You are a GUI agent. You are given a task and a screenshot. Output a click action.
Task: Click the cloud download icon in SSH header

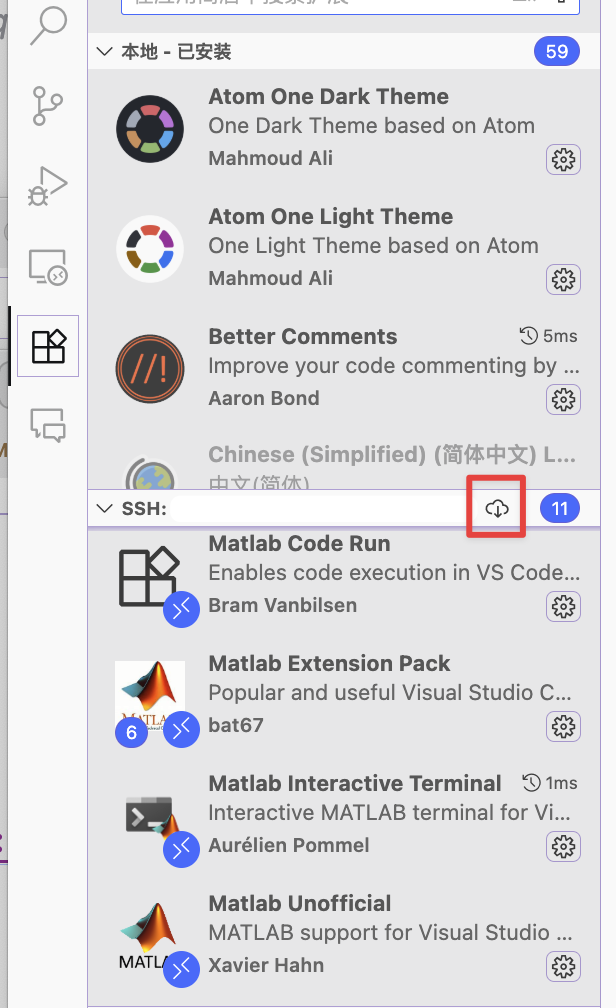coord(497,509)
